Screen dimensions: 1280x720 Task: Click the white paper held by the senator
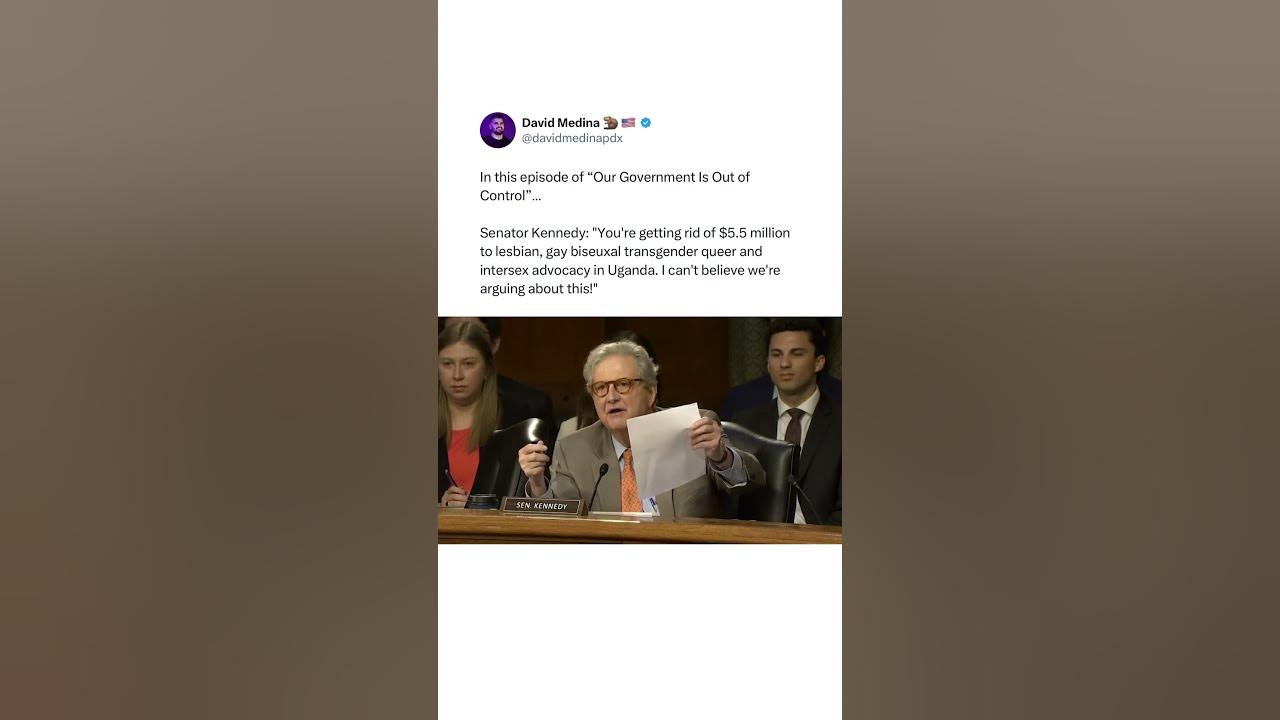[666, 450]
